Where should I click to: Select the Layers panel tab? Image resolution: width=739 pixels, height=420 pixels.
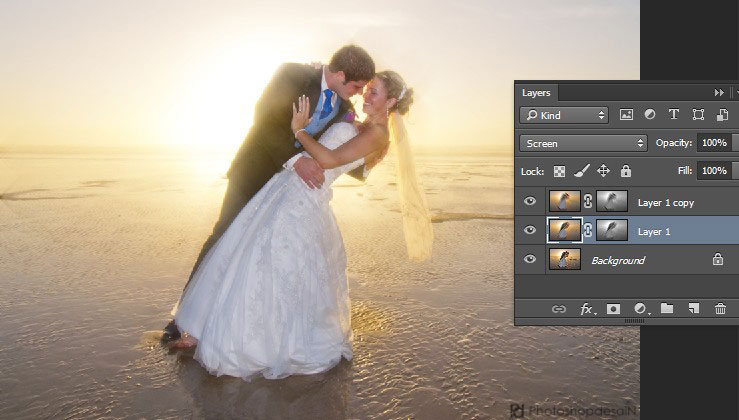(x=537, y=92)
